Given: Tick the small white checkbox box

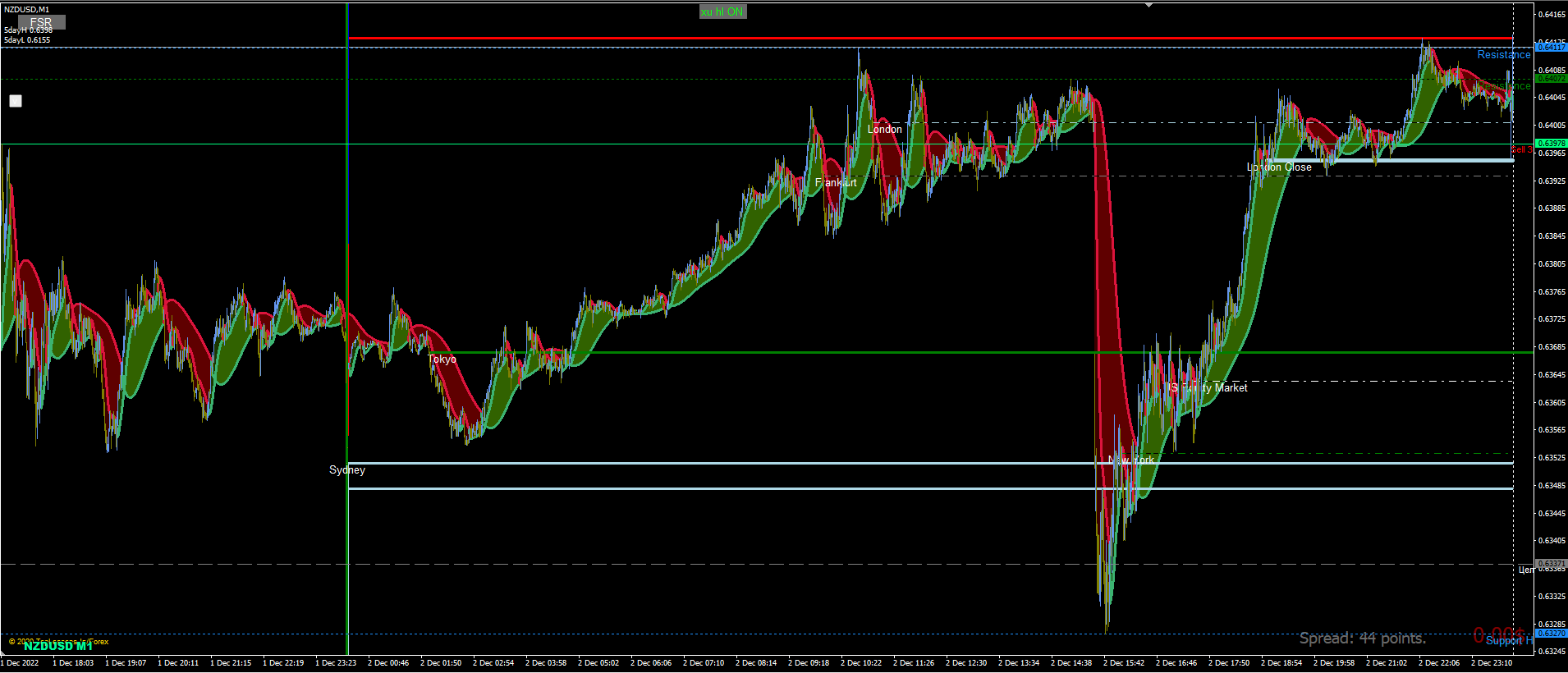Looking at the screenshot, I should tap(16, 101).
